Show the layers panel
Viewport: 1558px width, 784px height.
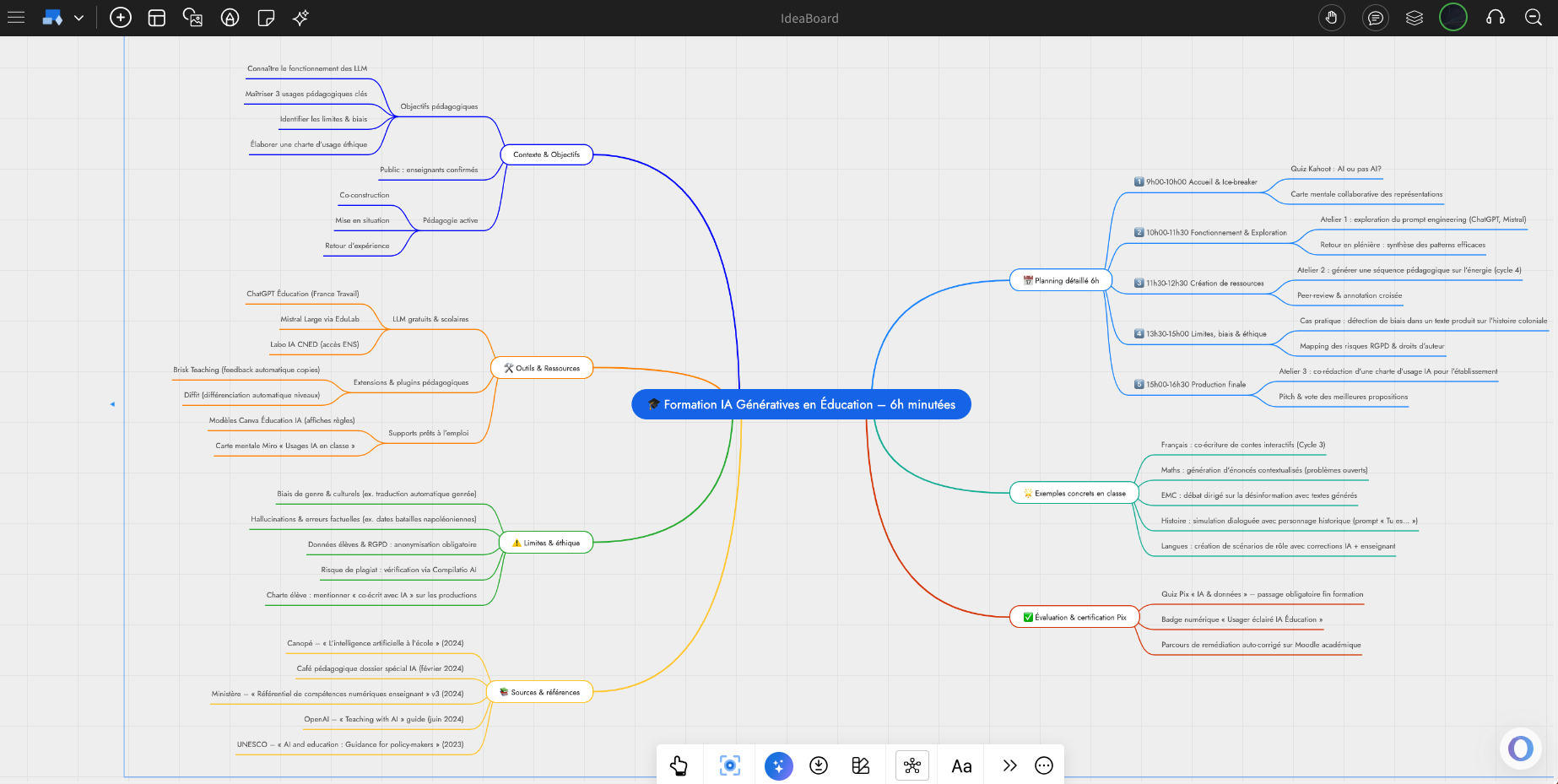pos(1415,18)
